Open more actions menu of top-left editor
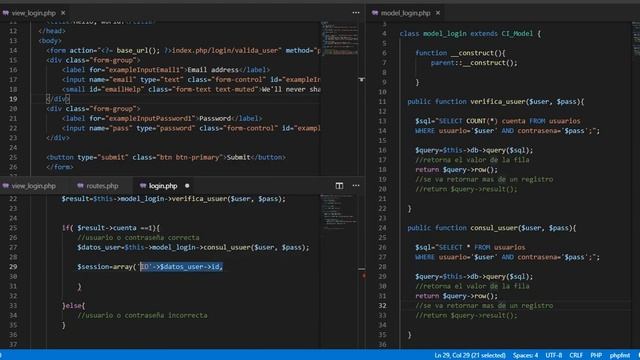The image size is (640, 360). click(356, 13)
